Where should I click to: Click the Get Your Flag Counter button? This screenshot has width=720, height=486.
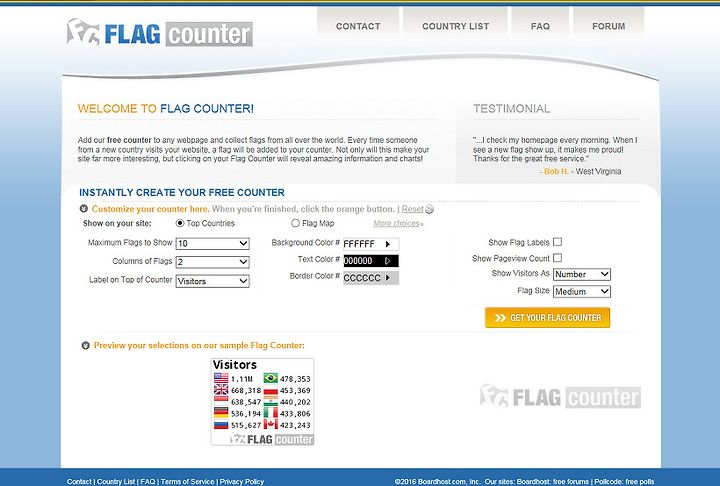[547, 318]
